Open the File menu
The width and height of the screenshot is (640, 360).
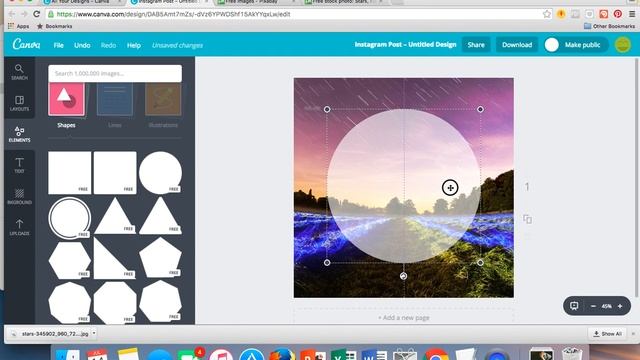point(58,45)
